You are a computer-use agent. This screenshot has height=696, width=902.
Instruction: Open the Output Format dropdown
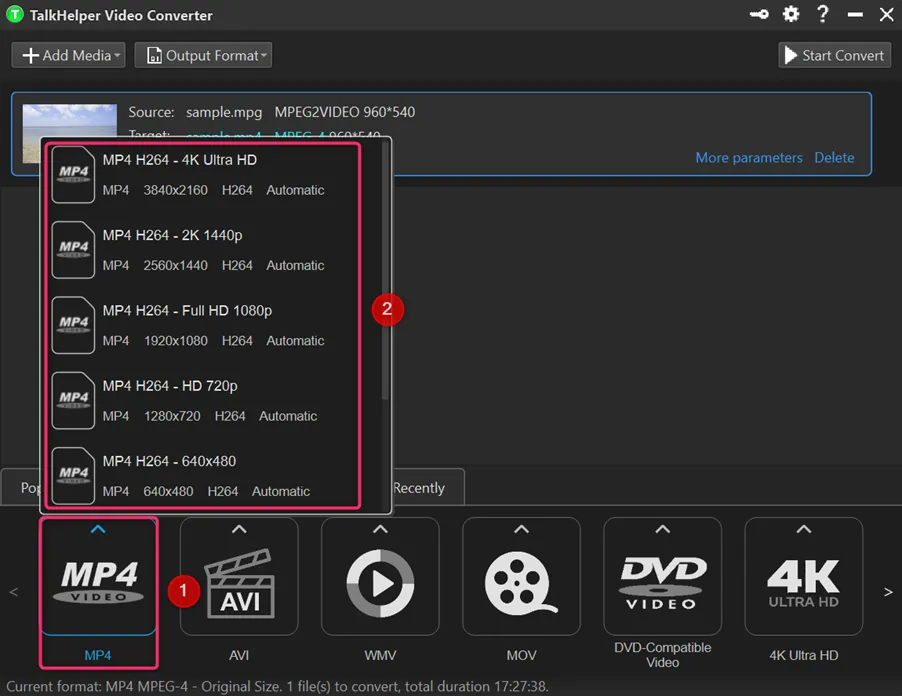[x=203, y=55]
